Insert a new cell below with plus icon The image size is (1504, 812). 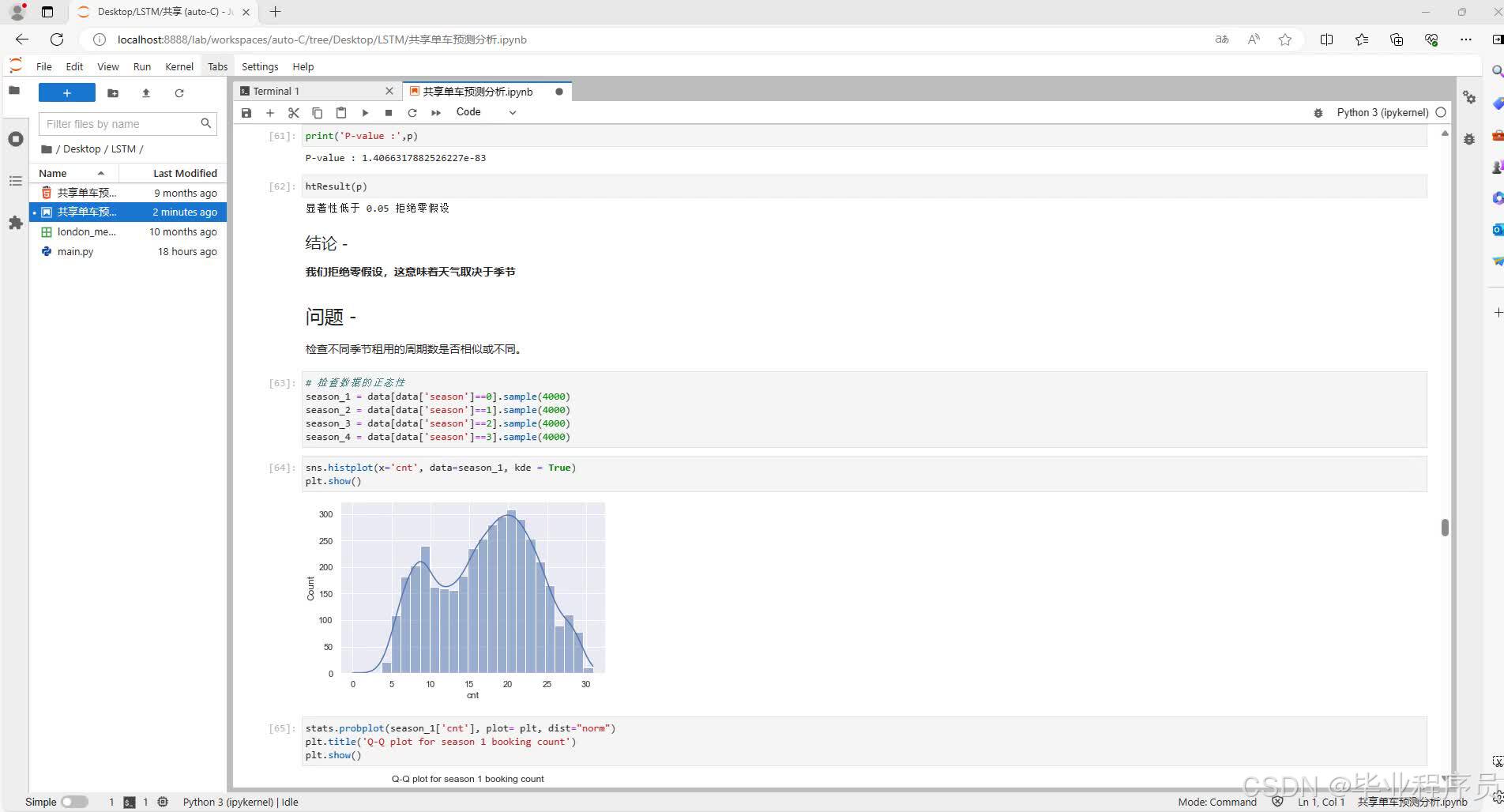pos(270,113)
